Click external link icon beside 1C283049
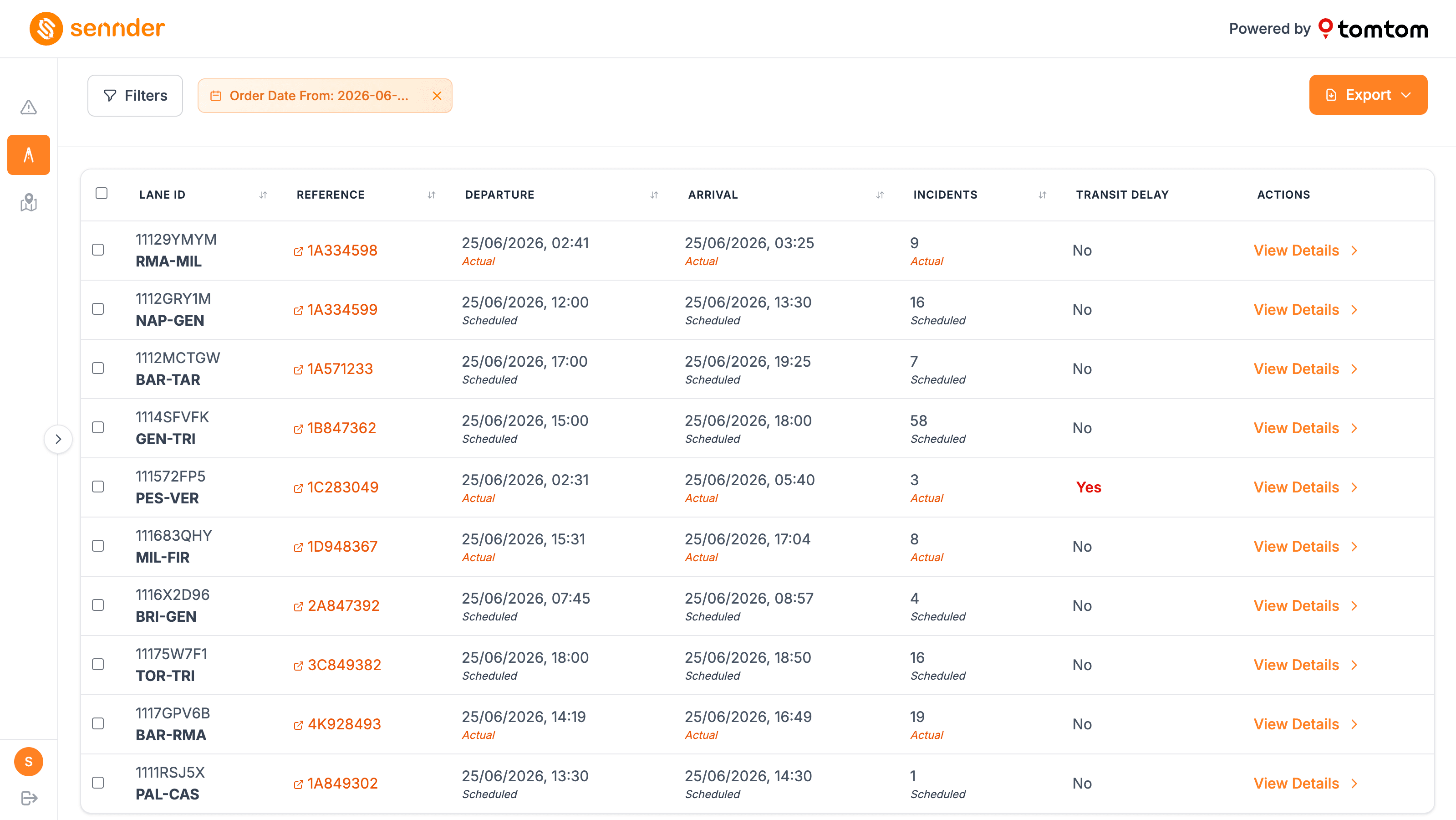Viewport: 1456px width, 820px height. [x=298, y=488]
